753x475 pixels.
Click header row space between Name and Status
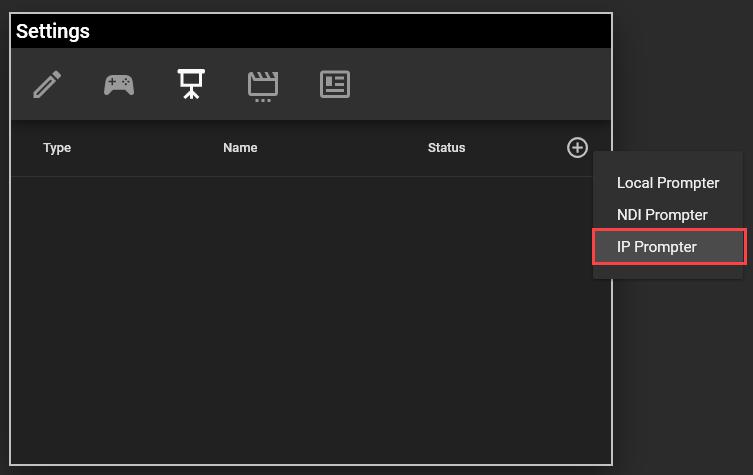[340, 148]
